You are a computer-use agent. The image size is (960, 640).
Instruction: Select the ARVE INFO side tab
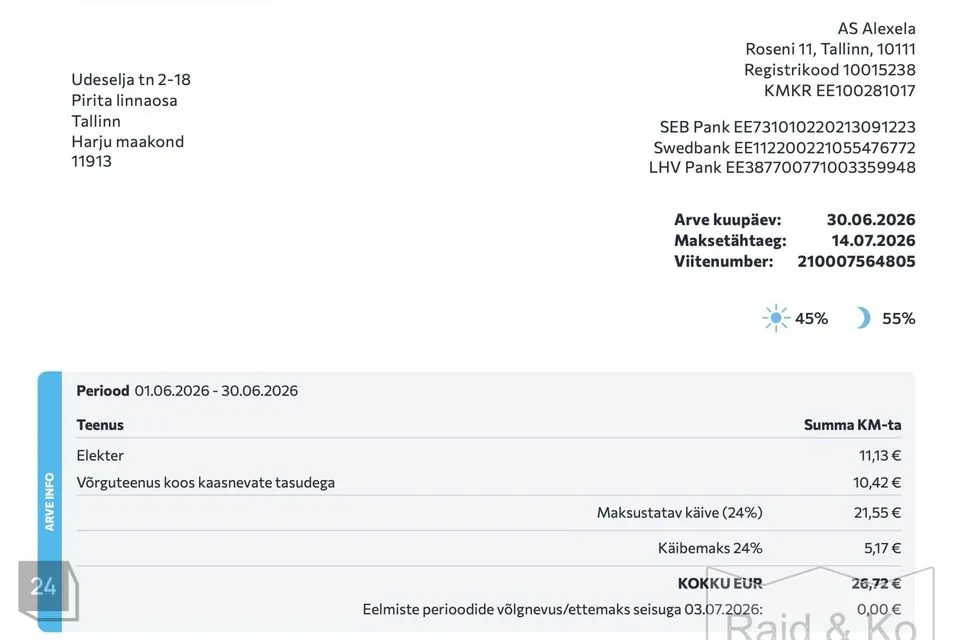point(50,501)
